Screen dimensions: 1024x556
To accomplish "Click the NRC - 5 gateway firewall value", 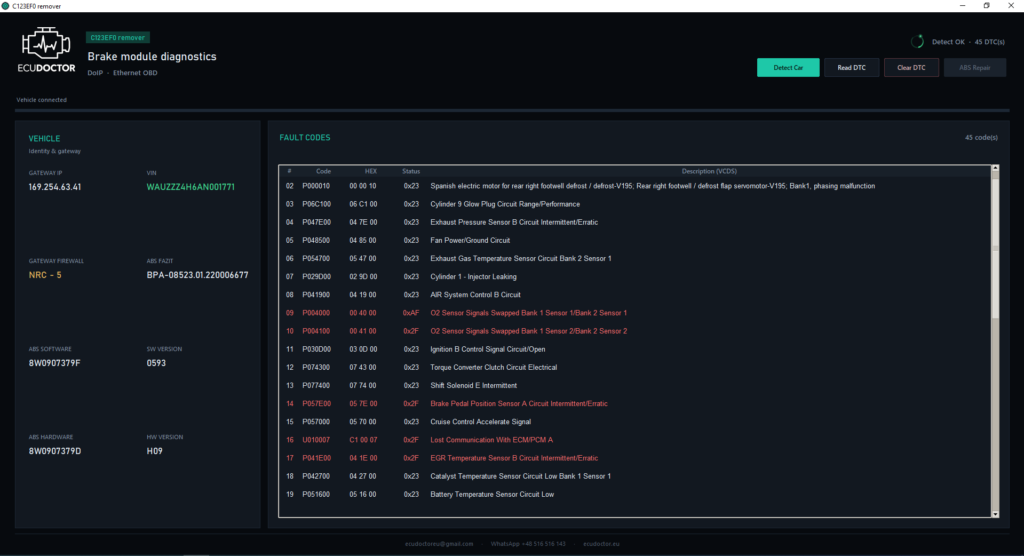I will 45,275.
